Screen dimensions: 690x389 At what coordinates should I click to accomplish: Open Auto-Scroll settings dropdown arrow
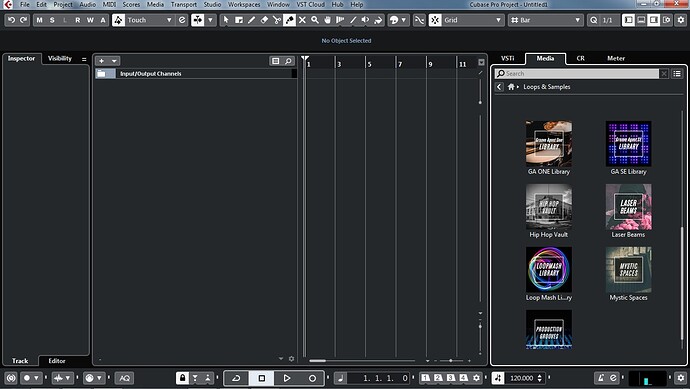pyautogui.click(x=210, y=20)
